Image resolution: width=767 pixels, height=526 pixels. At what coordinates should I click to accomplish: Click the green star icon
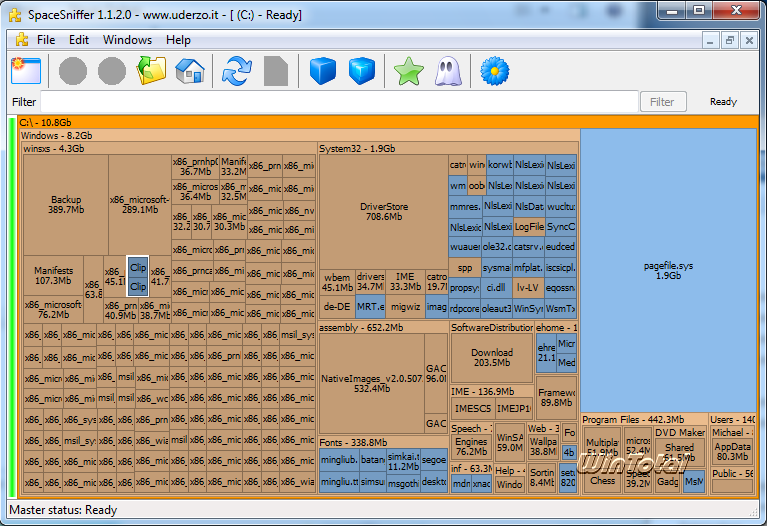click(408, 71)
